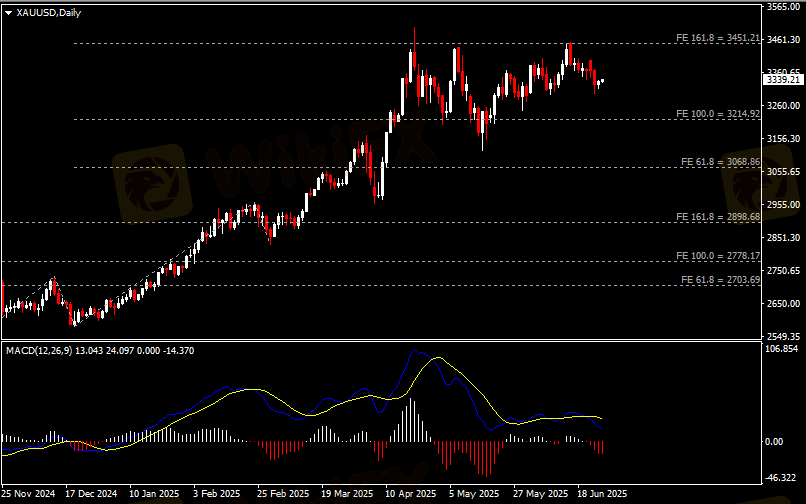Click the 3461.30 price axis value
This screenshot has width=806, height=504.
click(x=783, y=40)
